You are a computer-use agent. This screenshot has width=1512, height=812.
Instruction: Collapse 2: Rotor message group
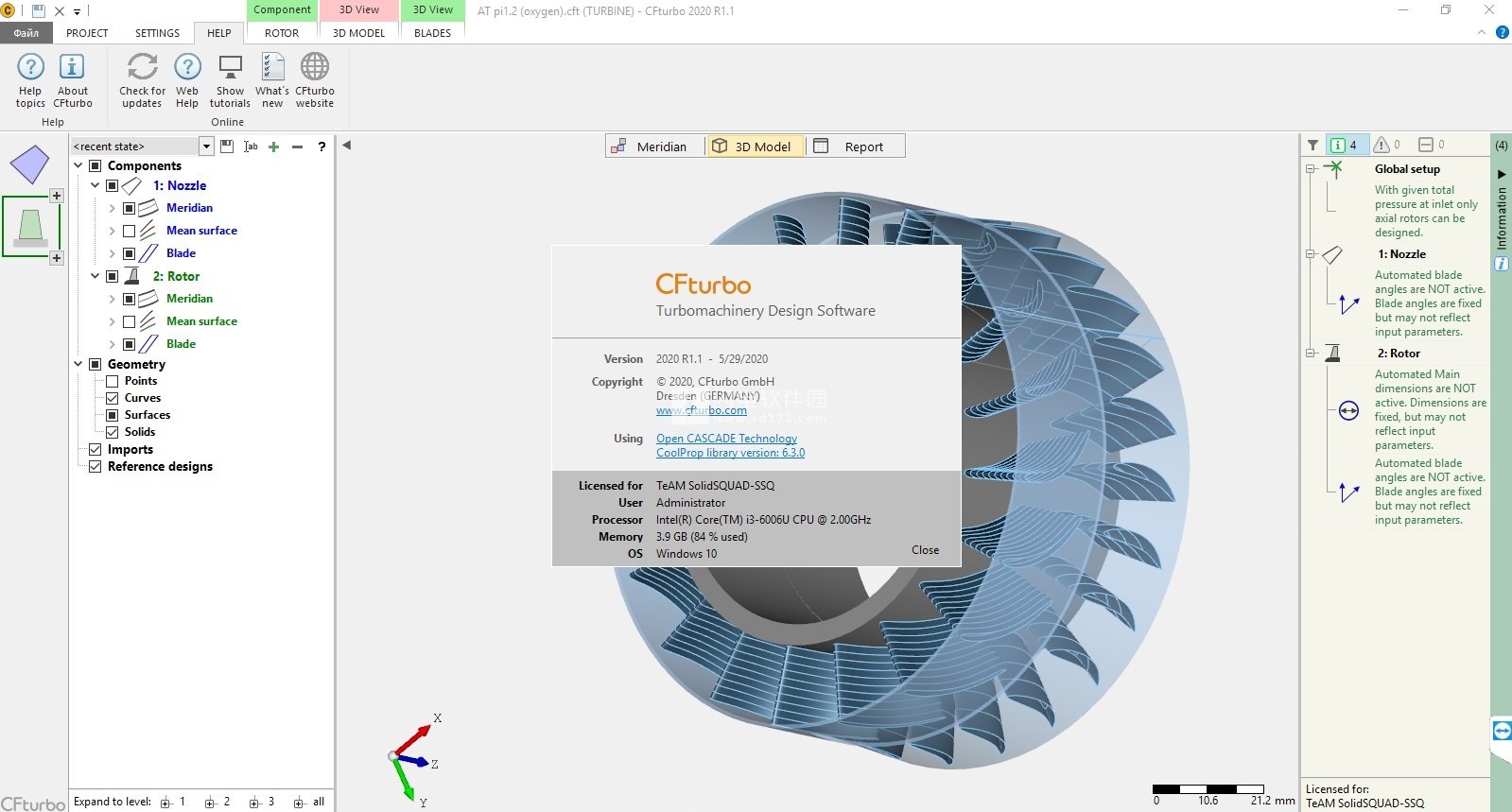pyautogui.click(x=1311, y=354)
